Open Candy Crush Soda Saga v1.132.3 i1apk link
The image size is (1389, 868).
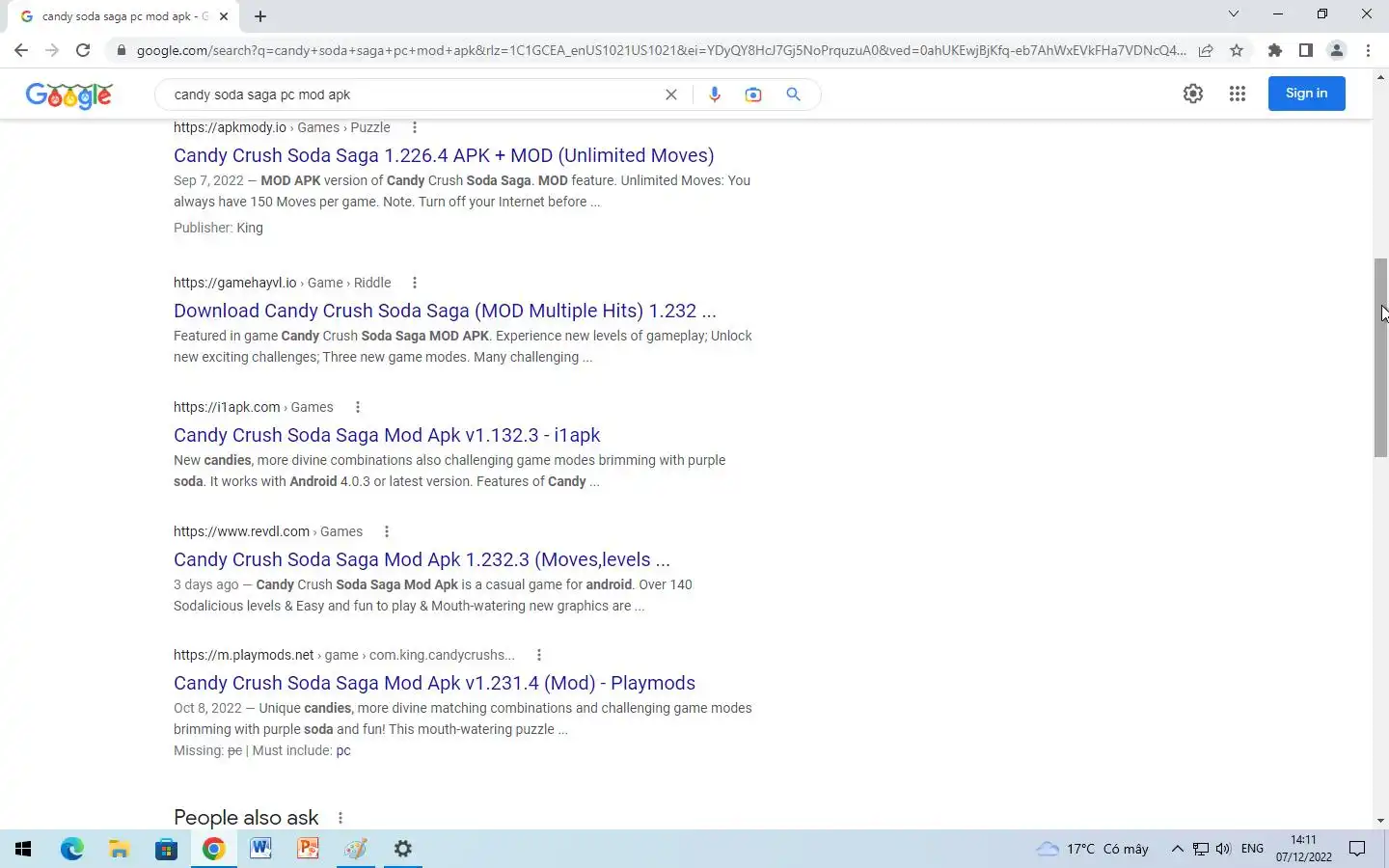pyautogui.click(x=387, y=435)
